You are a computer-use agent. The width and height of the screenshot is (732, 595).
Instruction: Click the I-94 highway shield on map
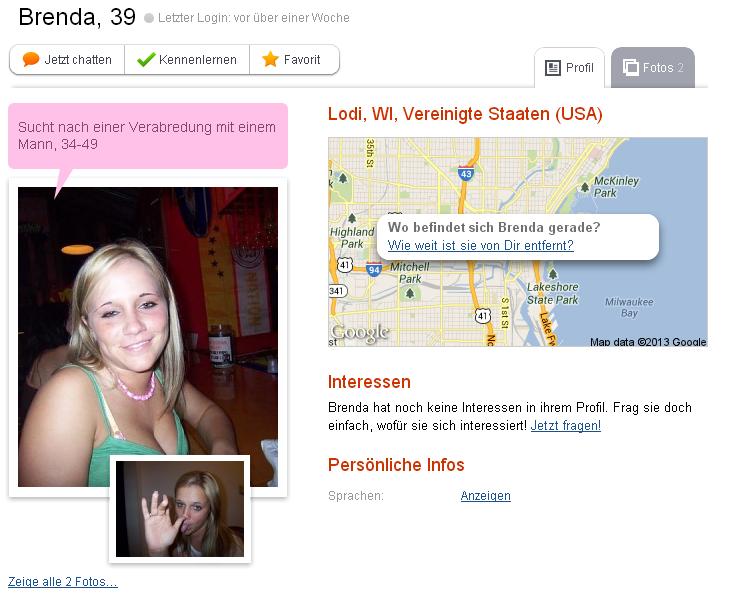[x=373, y=270]
